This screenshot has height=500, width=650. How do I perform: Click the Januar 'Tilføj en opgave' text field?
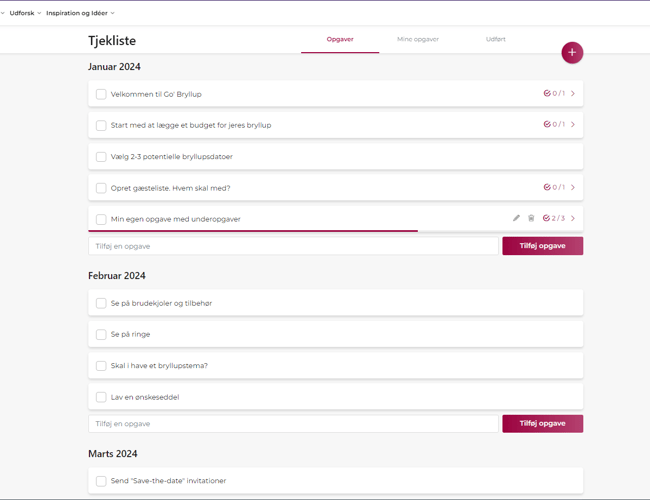(x=293, y=246)
